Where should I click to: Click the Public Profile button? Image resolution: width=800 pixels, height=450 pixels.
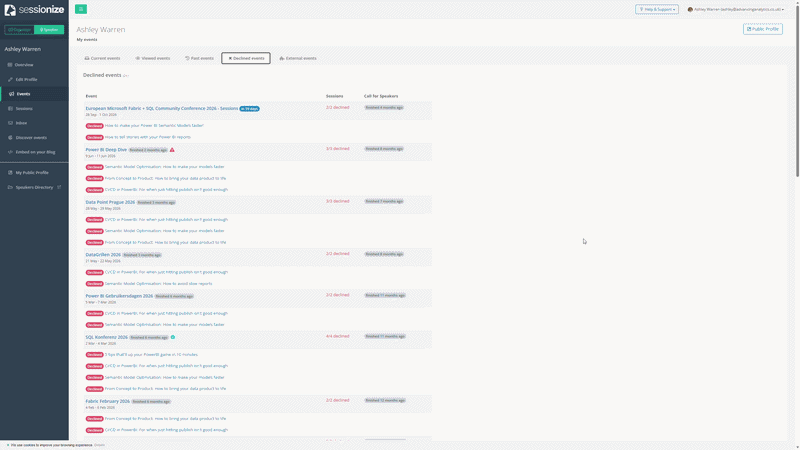(763, 29)
